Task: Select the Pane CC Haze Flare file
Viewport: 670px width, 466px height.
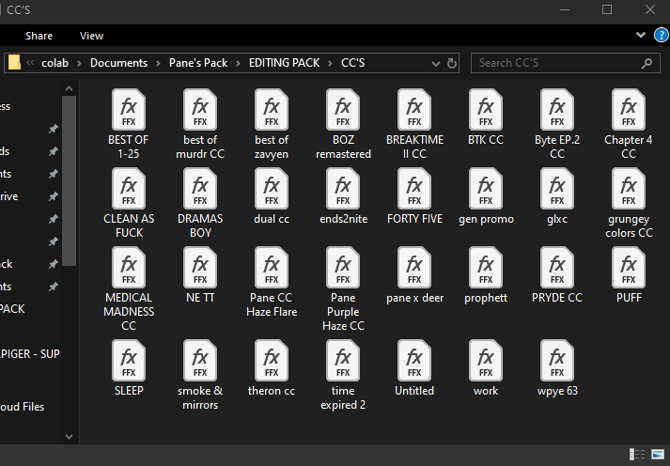Action: click(271, 282)
